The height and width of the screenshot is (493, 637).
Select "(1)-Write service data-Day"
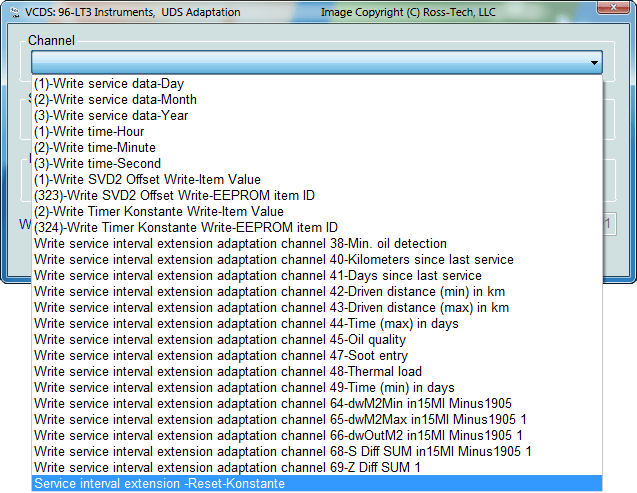[x=317, y=84]
